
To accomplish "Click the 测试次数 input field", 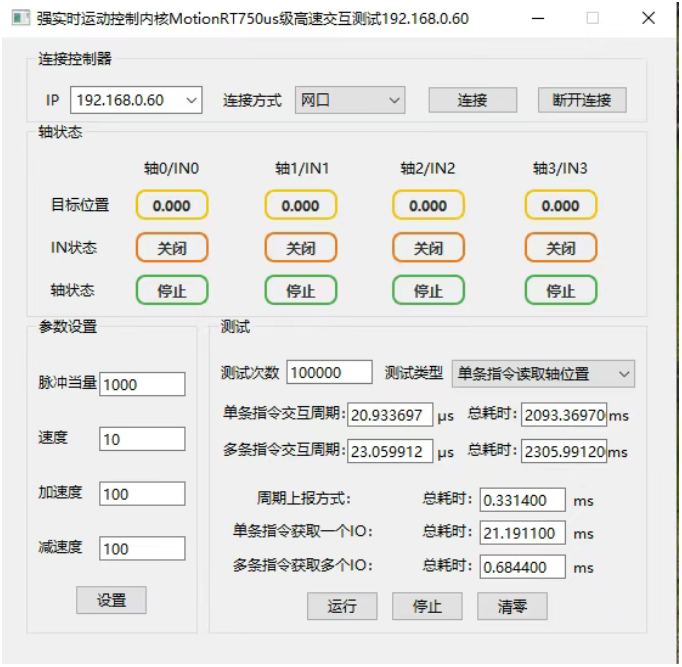I will 329,372.
